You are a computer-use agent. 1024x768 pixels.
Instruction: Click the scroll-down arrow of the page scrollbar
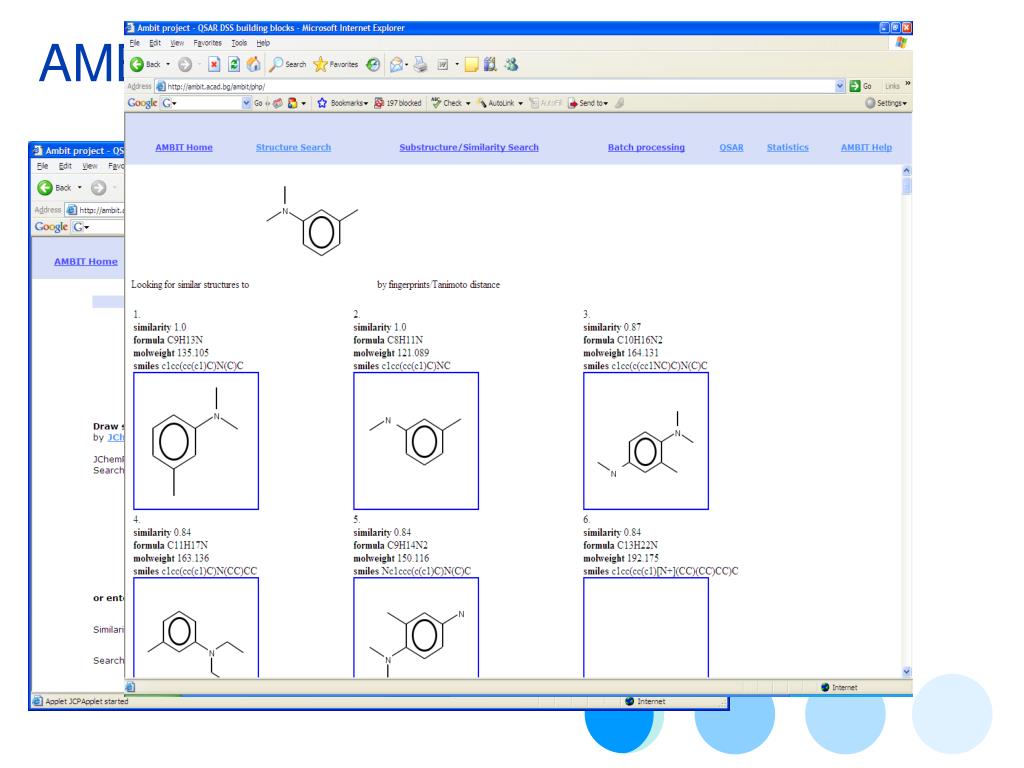[x=906, y=671]
